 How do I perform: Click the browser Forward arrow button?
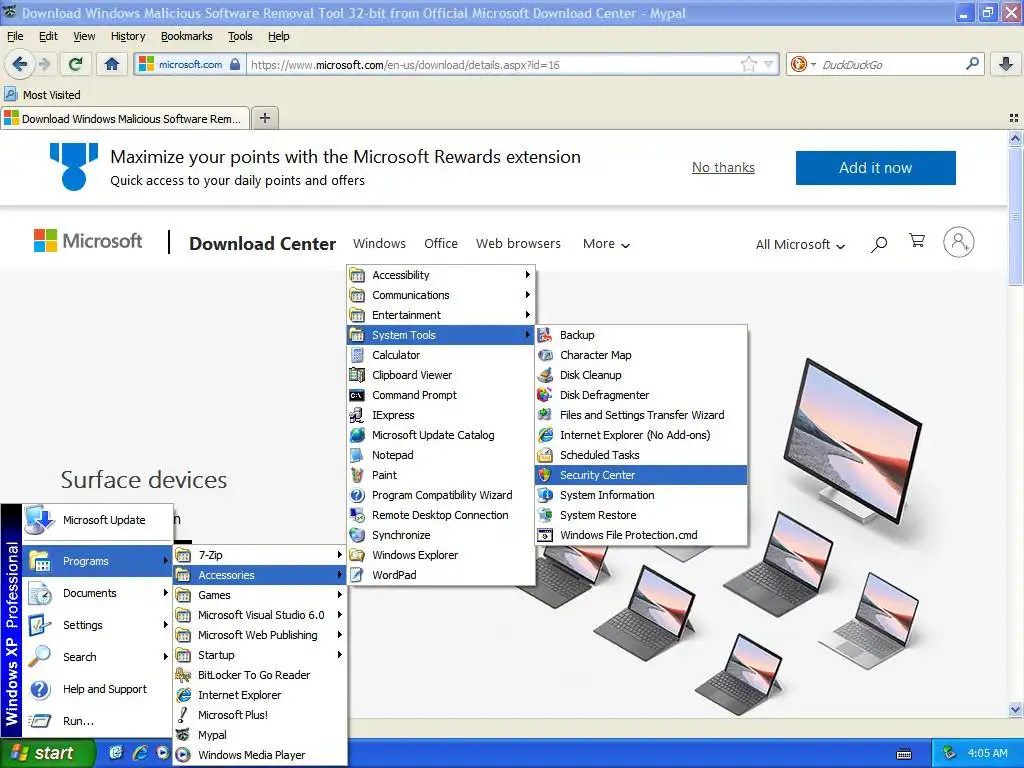pyautogui.click(x=44, y=64)
